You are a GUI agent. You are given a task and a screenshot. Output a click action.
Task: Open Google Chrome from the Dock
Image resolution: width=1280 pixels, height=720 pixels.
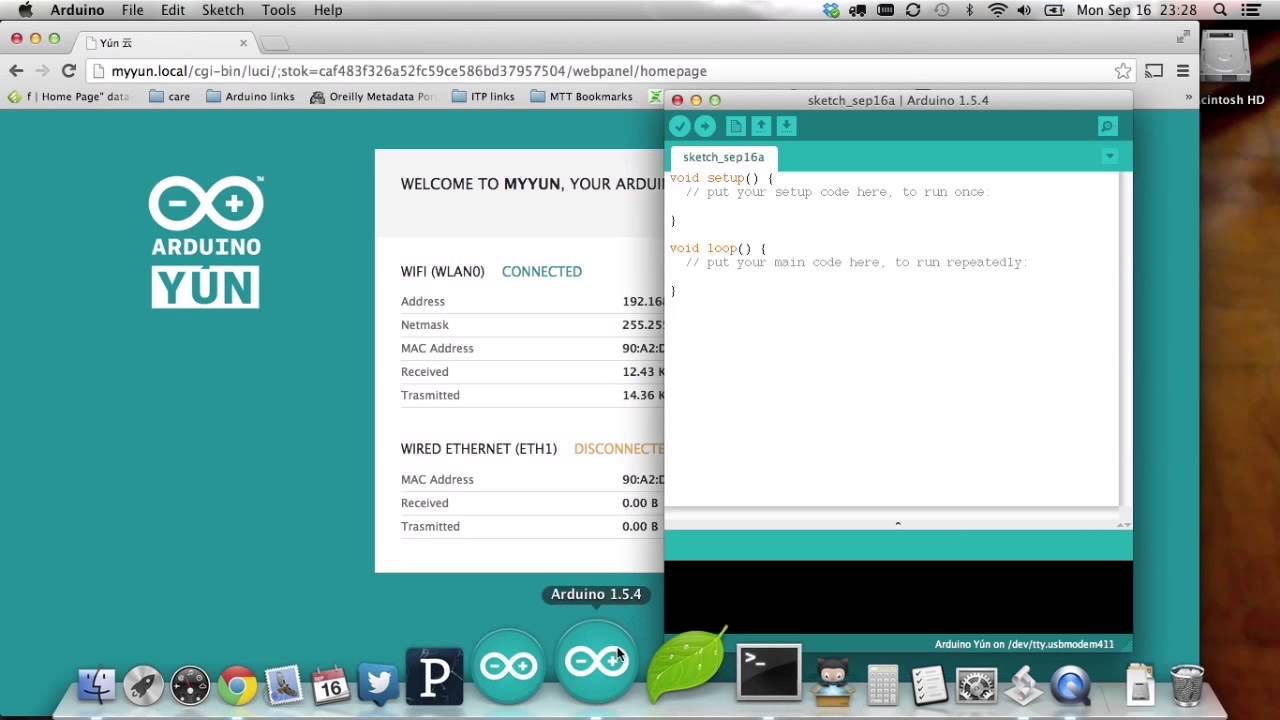click(237, 685)
